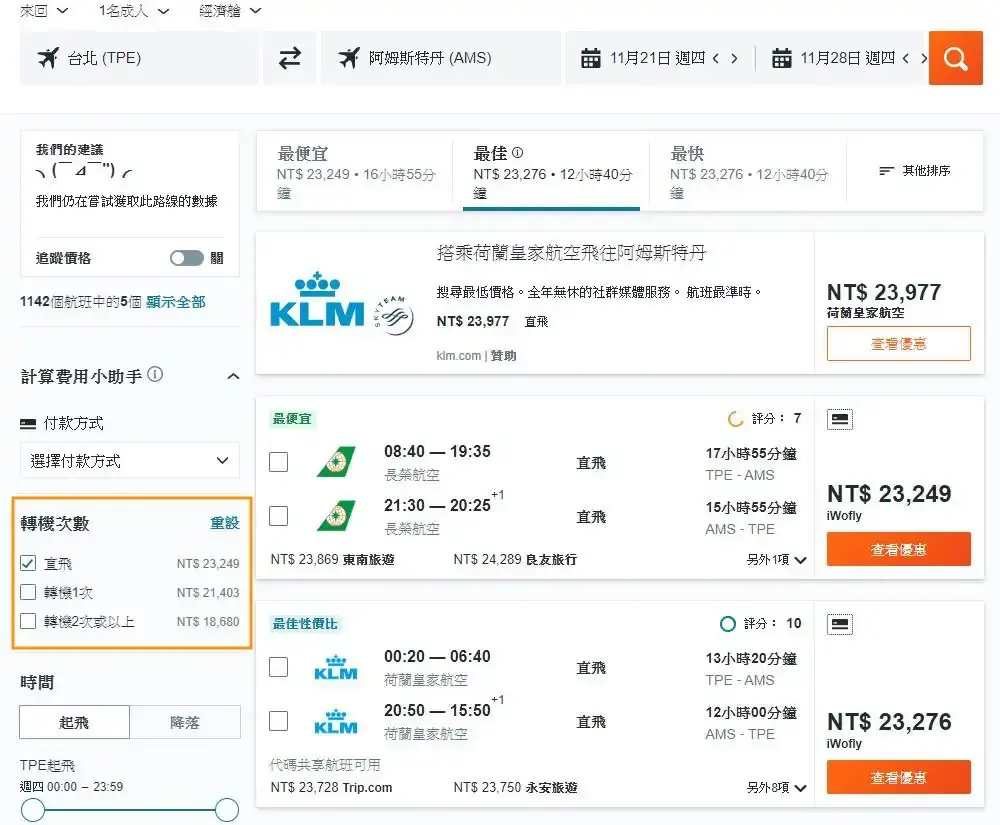
Task: Click the 其他排序 sort icon
Action: click(x=886, y=171)
